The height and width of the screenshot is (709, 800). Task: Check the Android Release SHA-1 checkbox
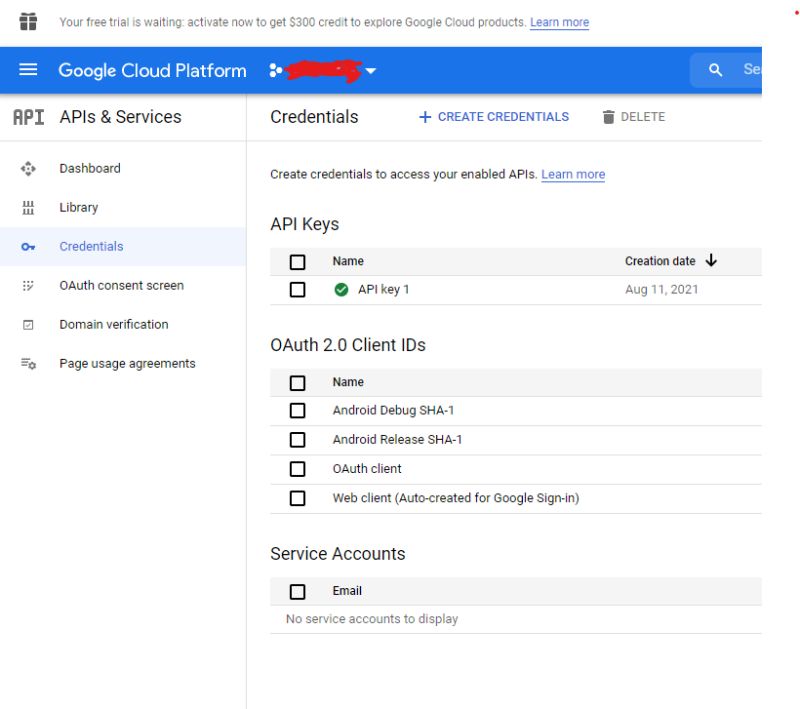pyautogui.click(x=297, y=440)
